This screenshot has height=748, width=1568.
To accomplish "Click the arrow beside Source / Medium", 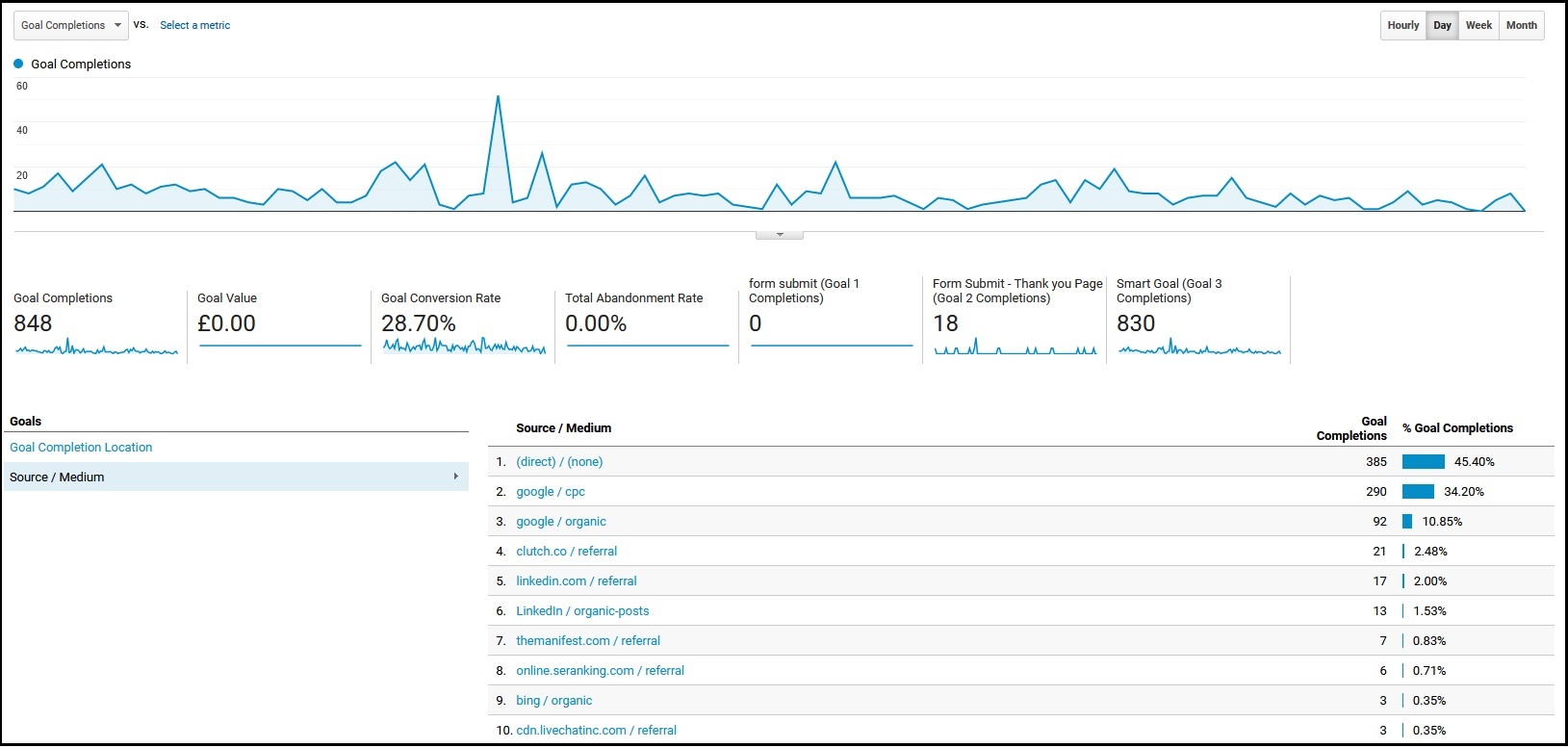I will pyautogui.click(x=455, y=477).
